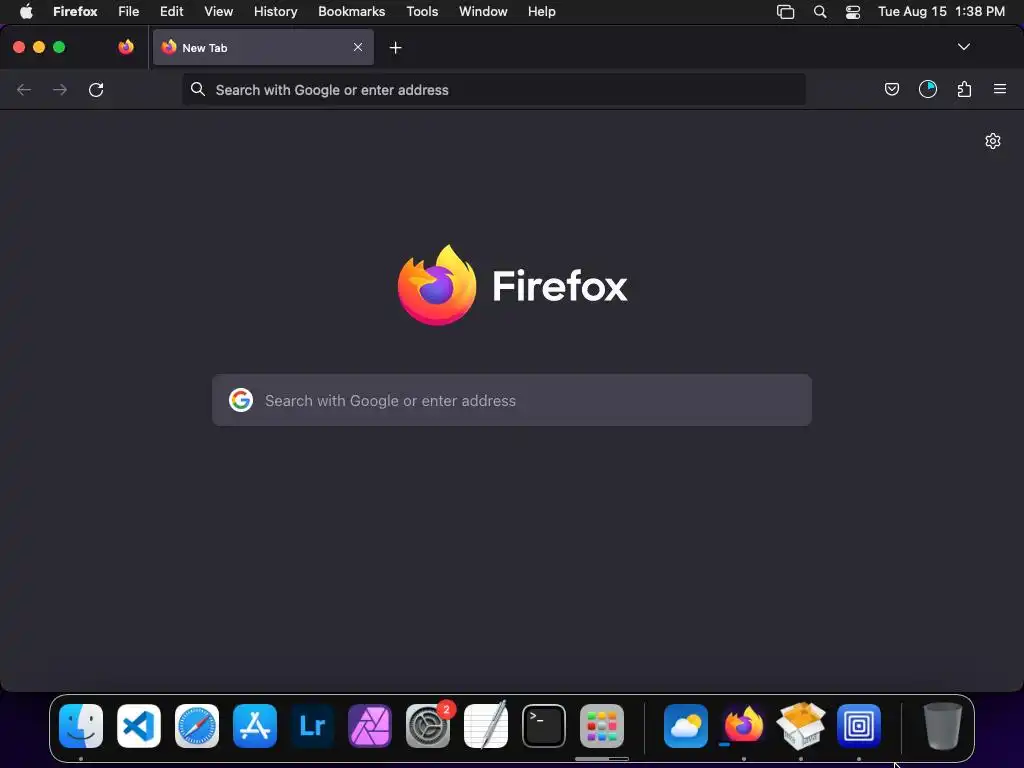Screen dimensions: 1024x768
Task: Select the pinned Firefox tab
Action: pyautogui.click(x=126, y=47)
